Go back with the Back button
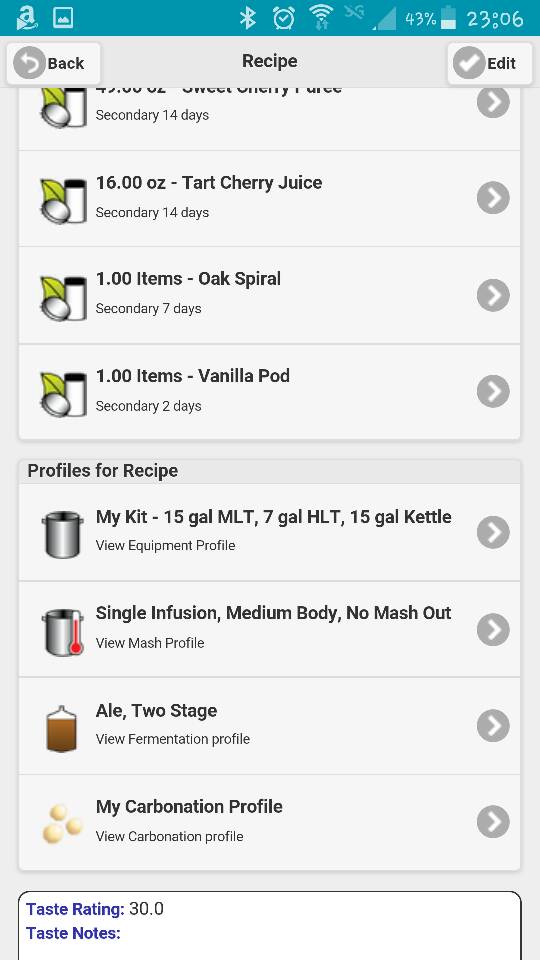The width and height of the screenshot is (540, 960). (x=53, y=63)
